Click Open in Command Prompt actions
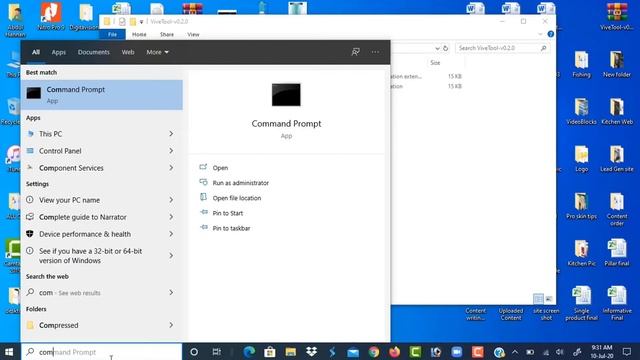Image resolution: width=640 pixels, height=360 pixels. tap(220, 168)
